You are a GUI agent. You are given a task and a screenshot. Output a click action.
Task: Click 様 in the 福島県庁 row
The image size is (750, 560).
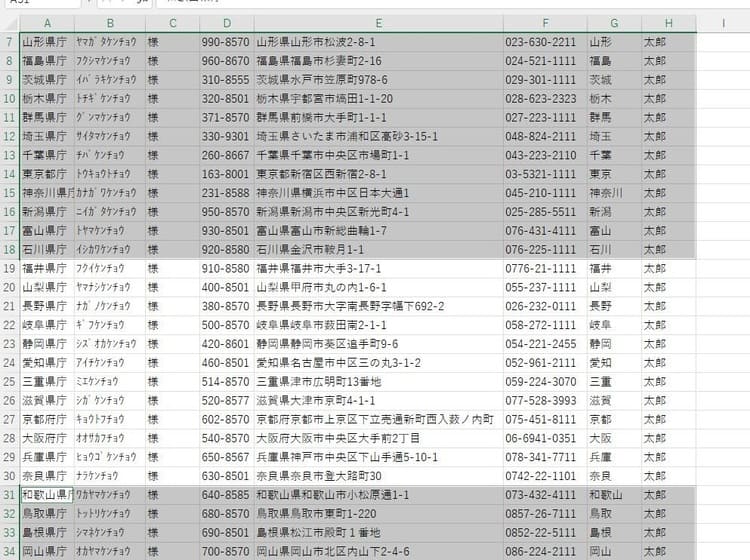[x=173, y=61]
